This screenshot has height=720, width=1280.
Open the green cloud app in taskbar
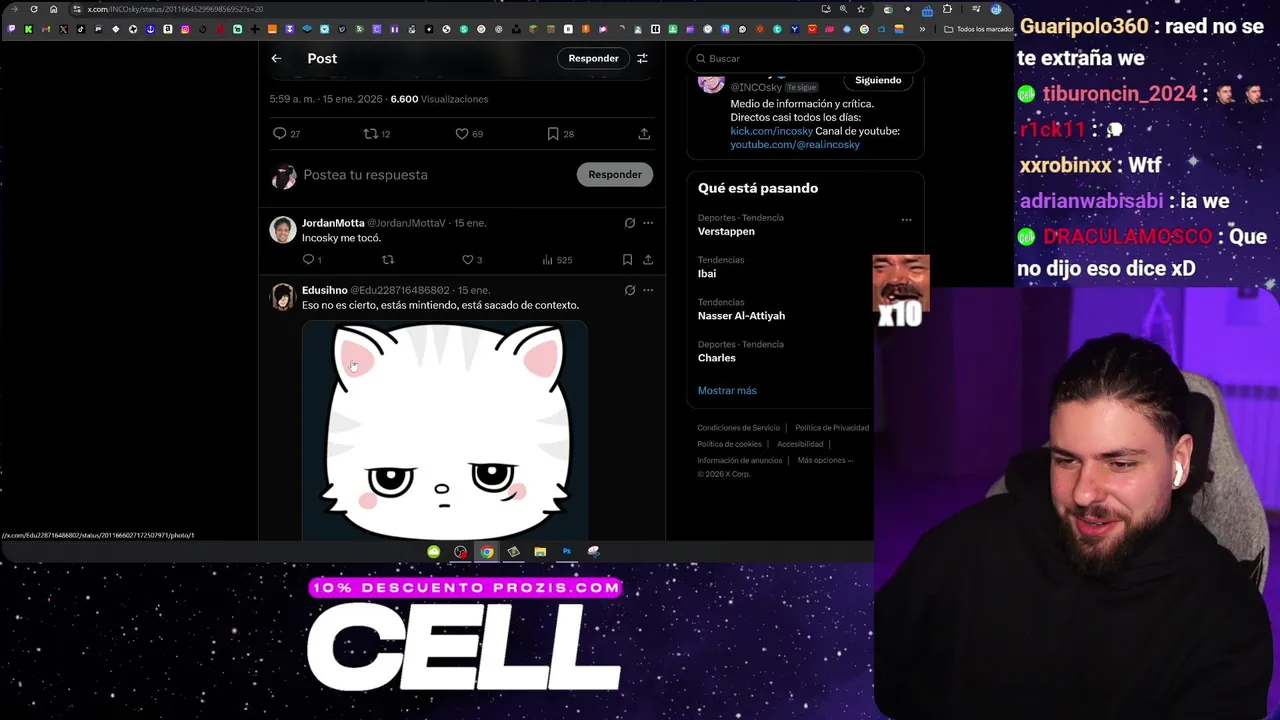pyautogui.click(x=433, y=552)
